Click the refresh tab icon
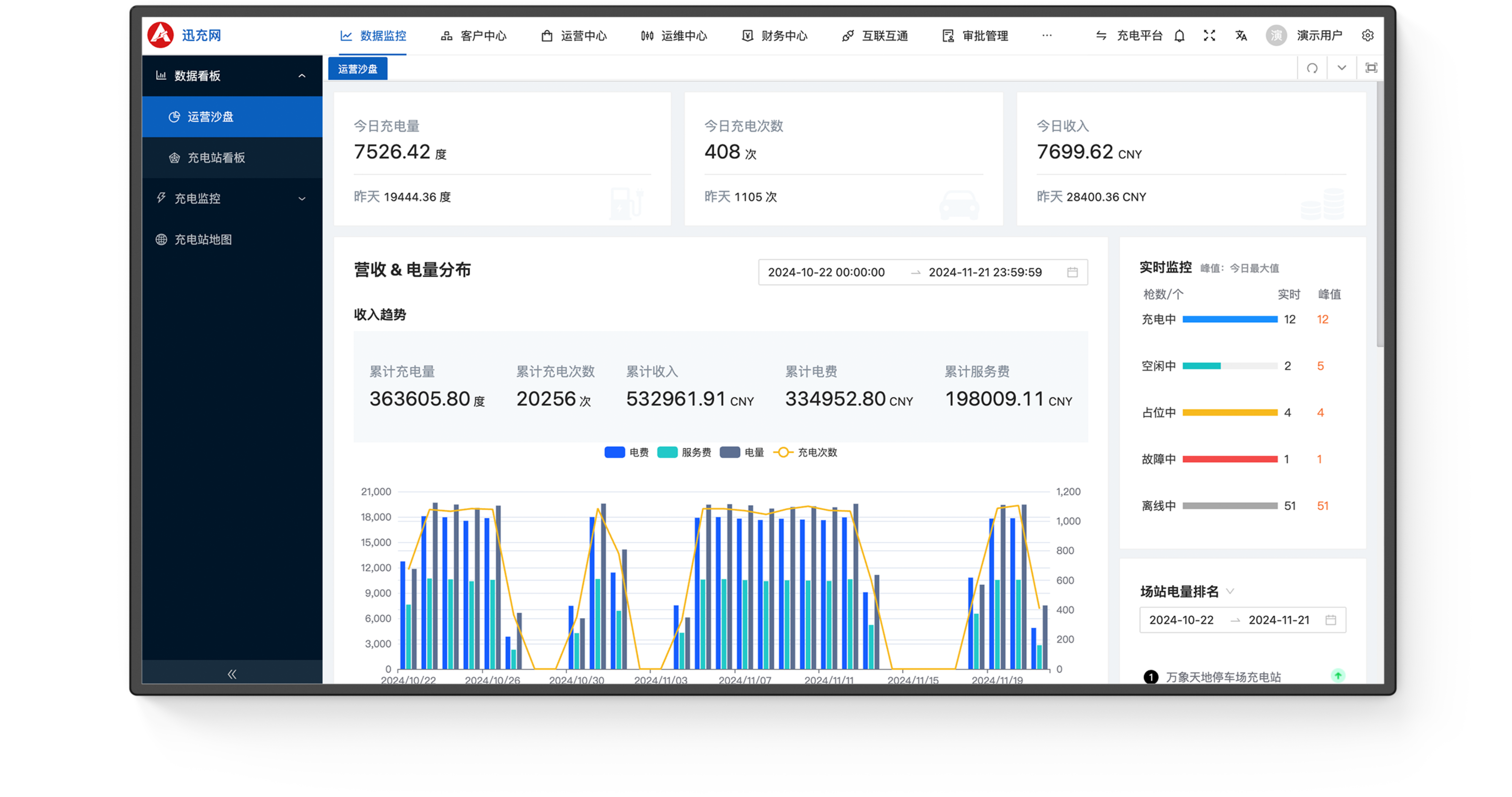The height and width of the screenshot is (797, 1512). pos(1312,68)
